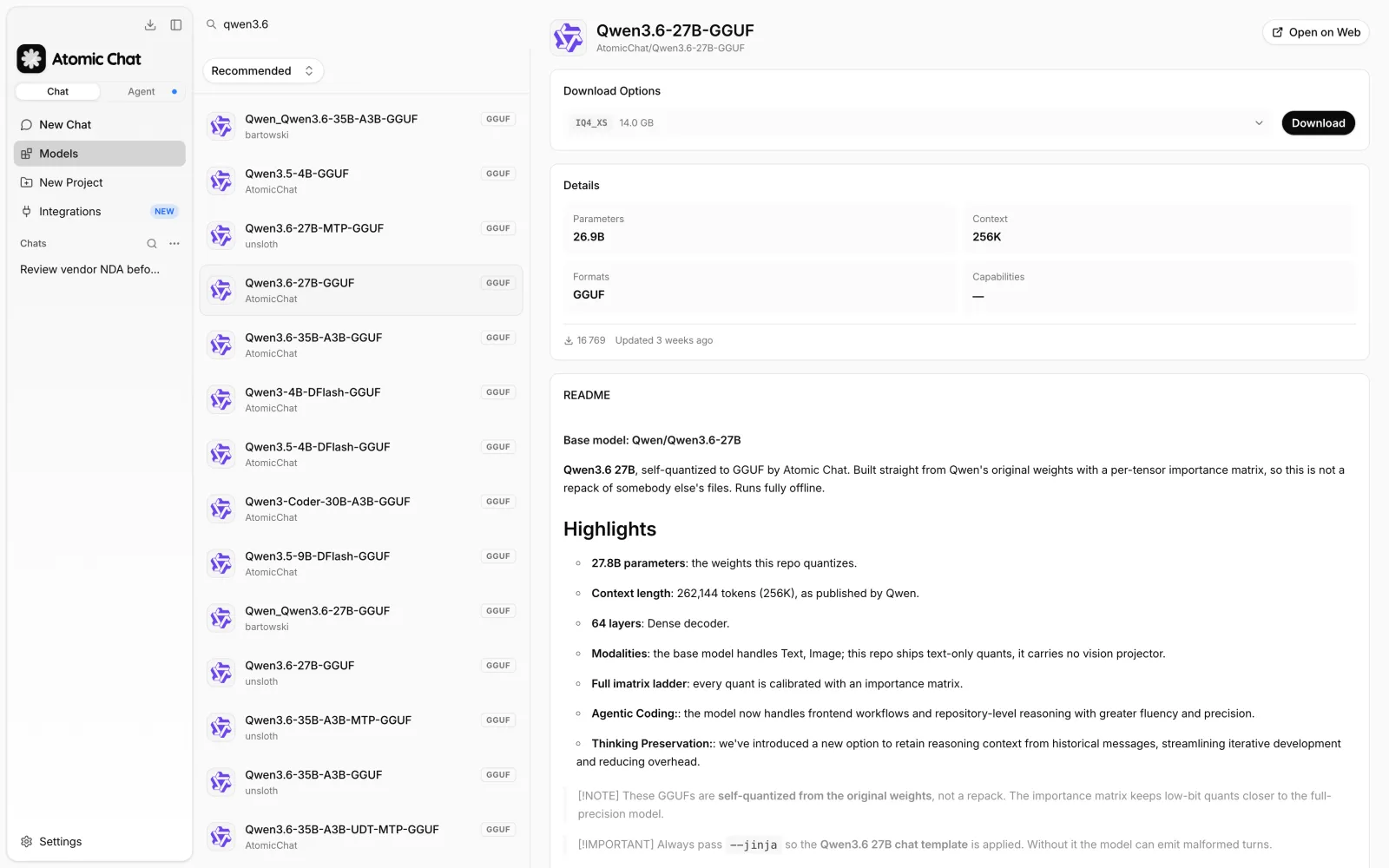Image resolution: width=1389 pixels, height=868 pixels.
Task: Open Integrations in the sidebar
Action: coord(100,212)
